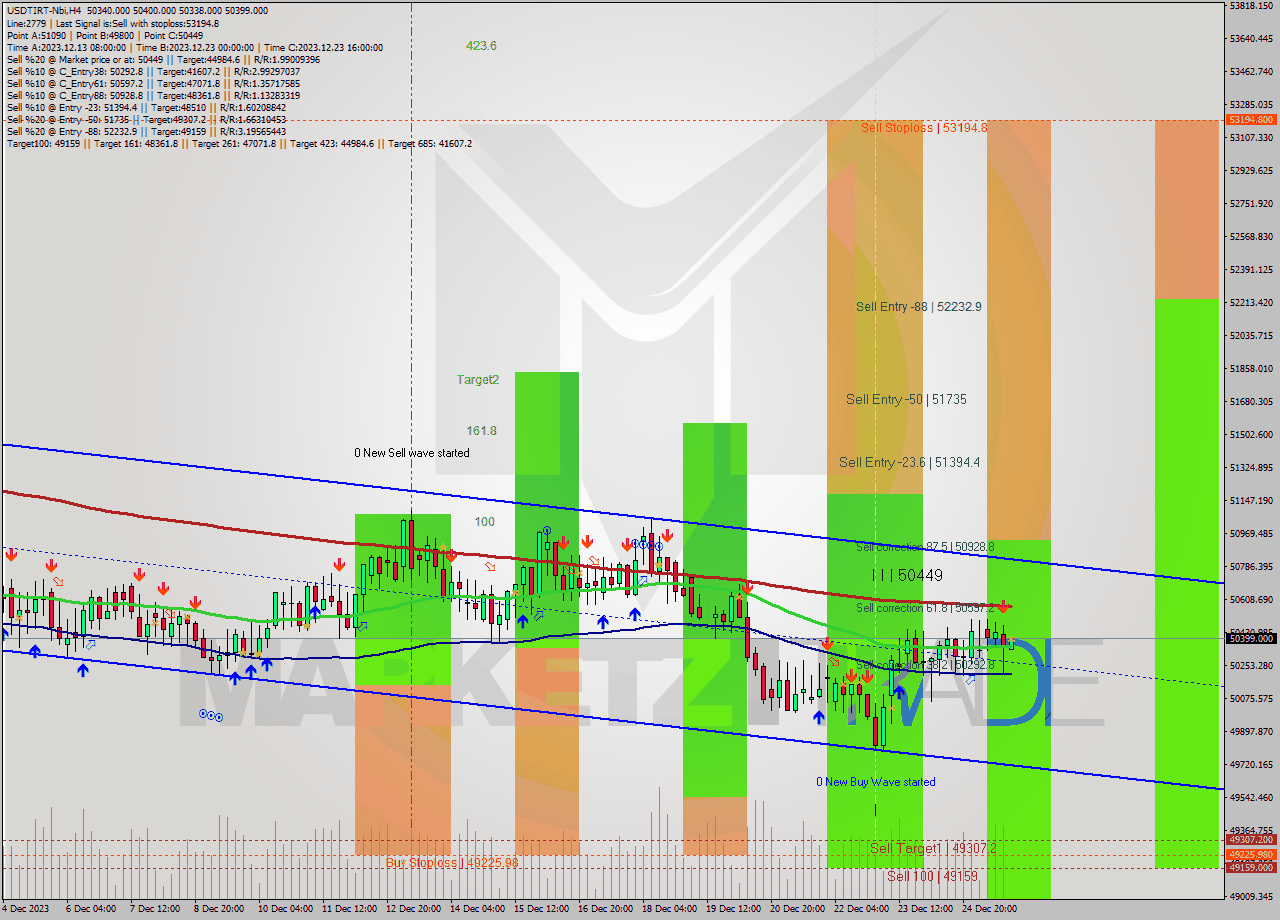This screenshot has height=920, width=1280.
Task: Click the 'Sell Entry -23.6 | 51394.4' label
Action: click(x=910, y=462)
